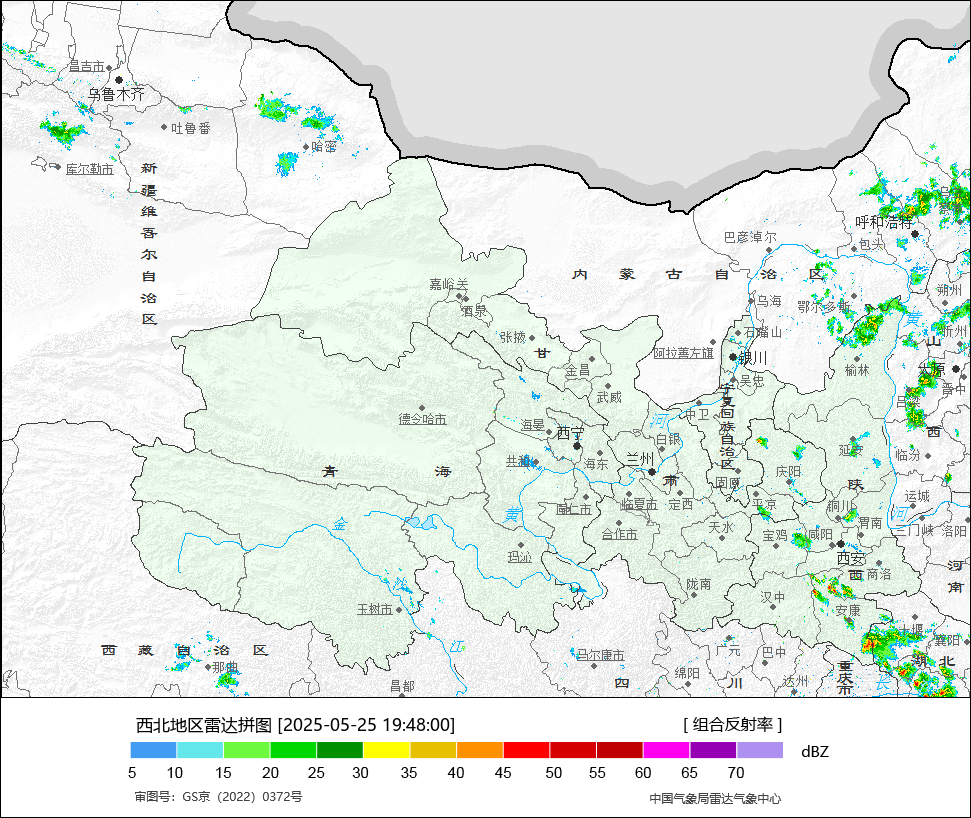The width and height of the screenshot is (971, 818).
Task: Click the 兰州 city marker dot
Action: (x=651, y=472)
